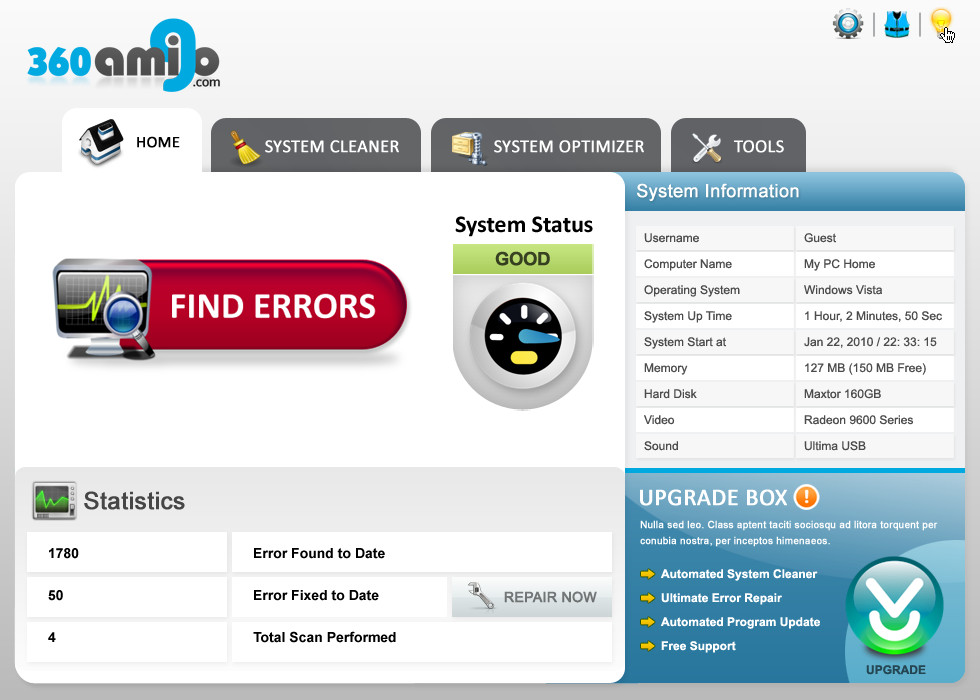Viewport: 980px width, 700px height.
Task: Click the 360amigo.com logo
Action: [124, 56]
